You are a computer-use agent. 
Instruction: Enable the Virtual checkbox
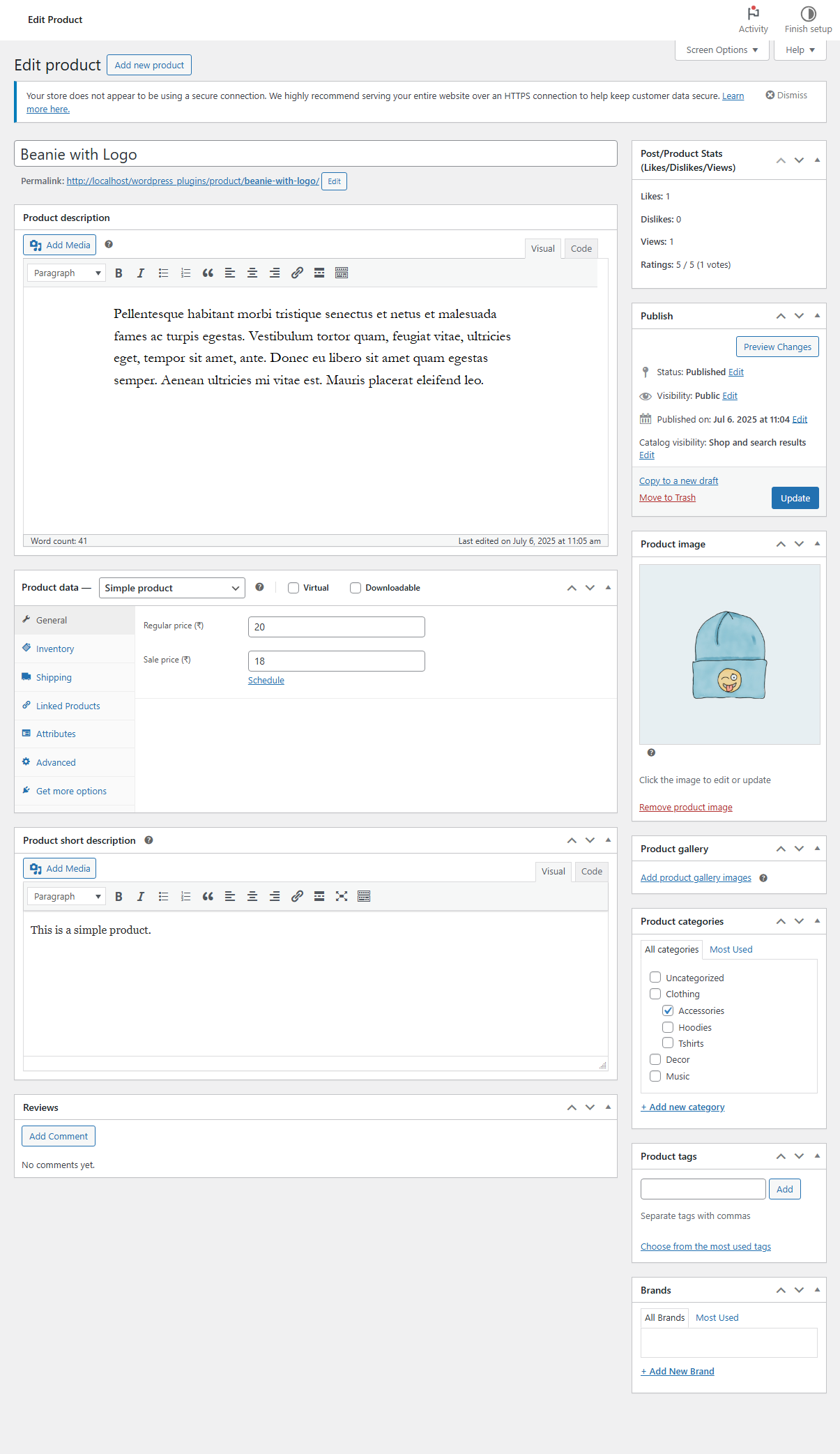[293, 588]
